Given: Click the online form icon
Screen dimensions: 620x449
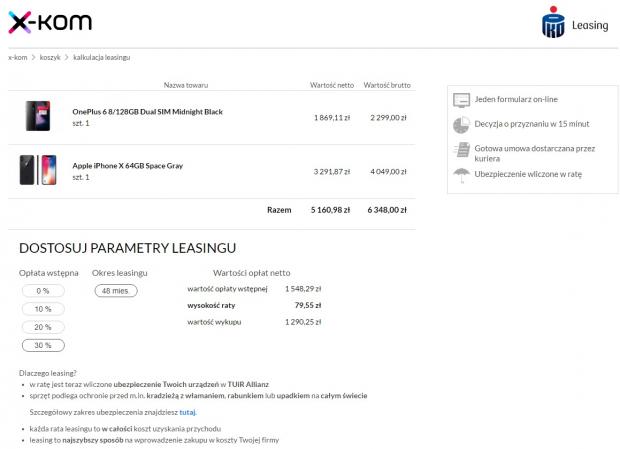Looking at the screenshot, I should pos(461,100).
